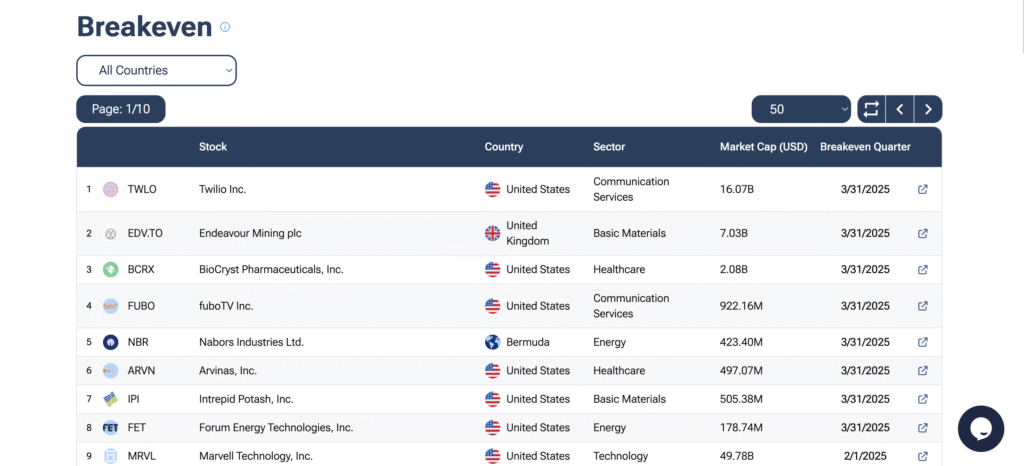
Task: Open external link for Twilio Inc. row
Action: tap(923, 189)
